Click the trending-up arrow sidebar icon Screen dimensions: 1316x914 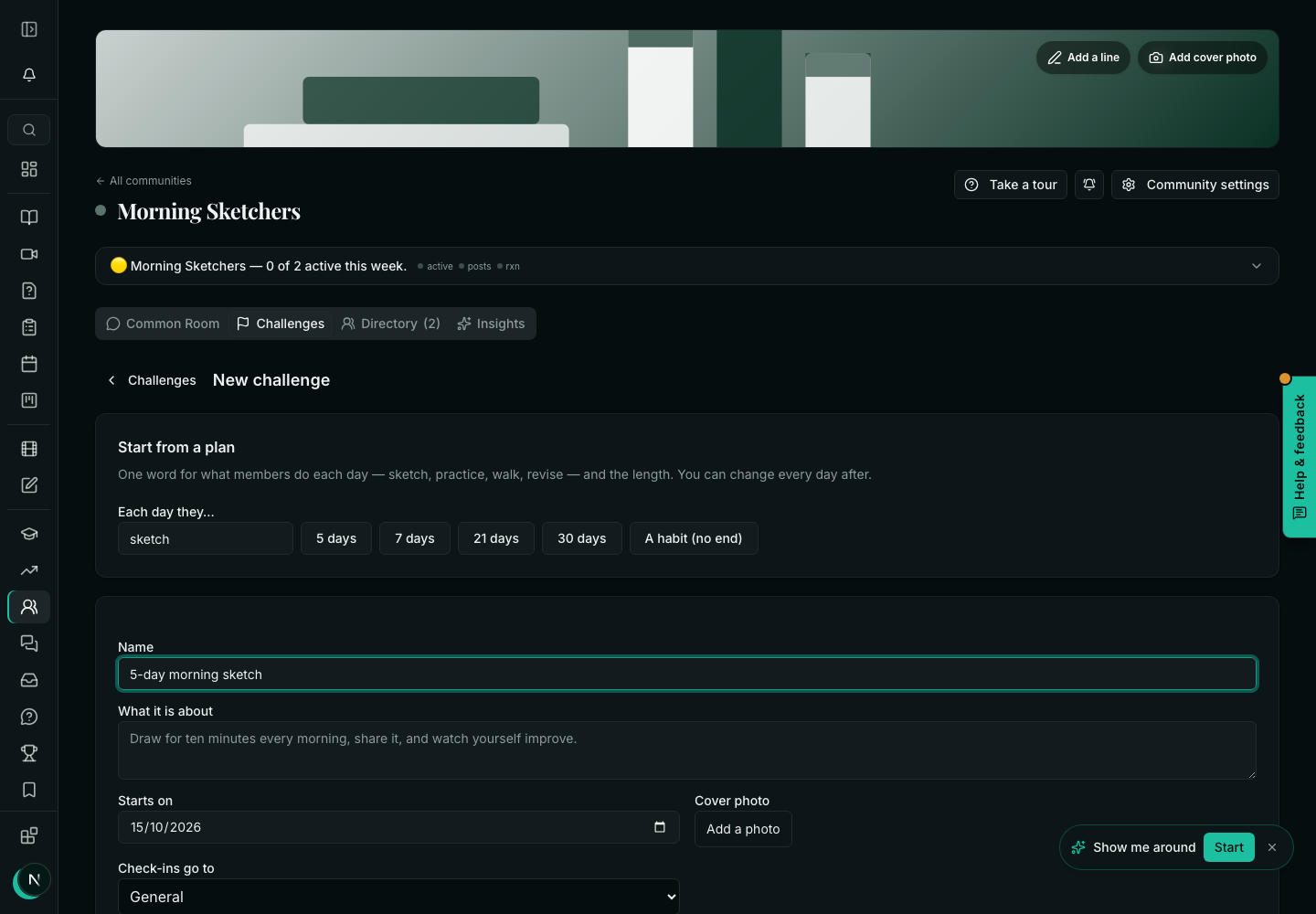pos(29,570)
